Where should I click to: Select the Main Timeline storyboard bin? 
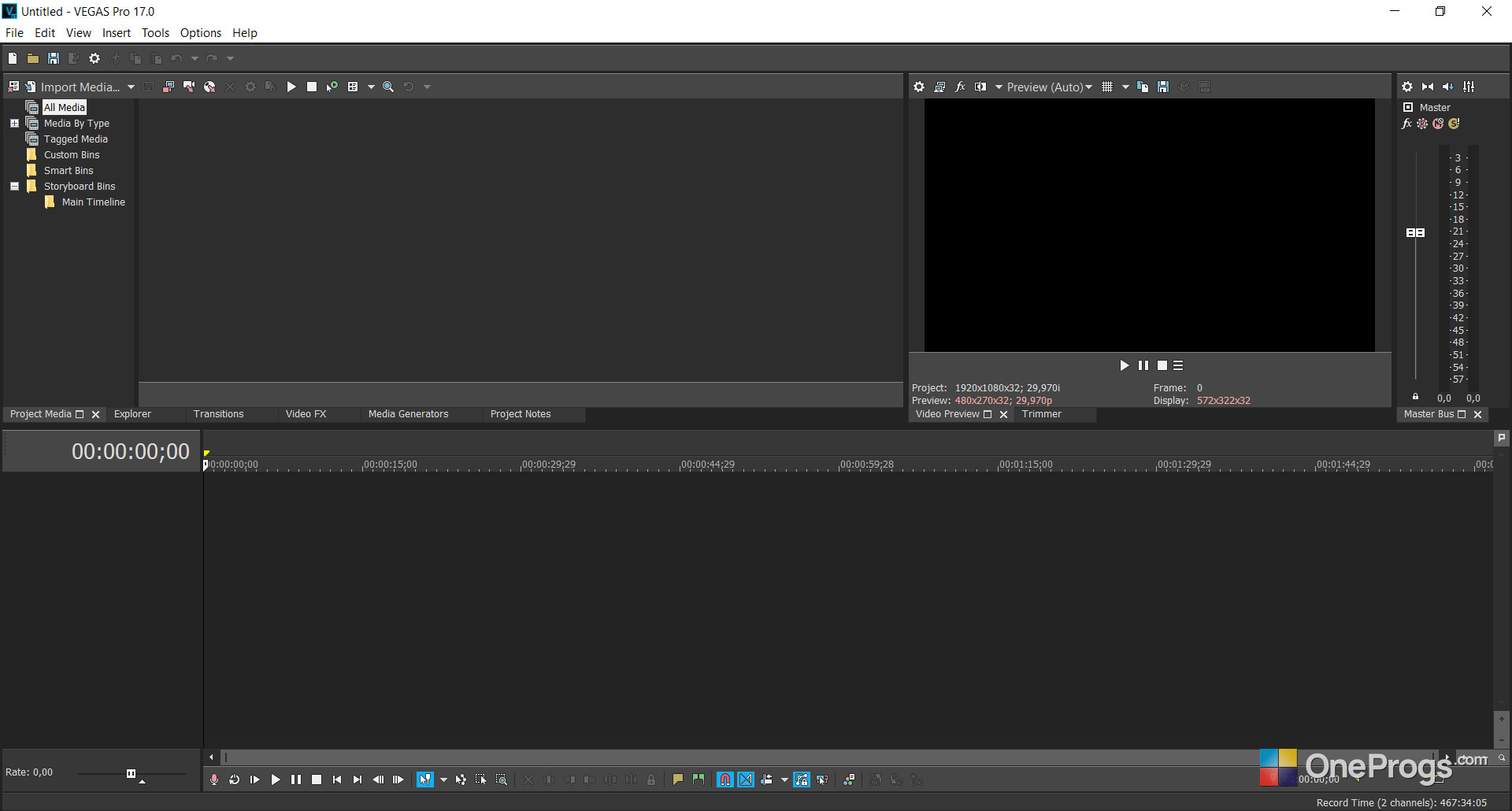point(94,202)
